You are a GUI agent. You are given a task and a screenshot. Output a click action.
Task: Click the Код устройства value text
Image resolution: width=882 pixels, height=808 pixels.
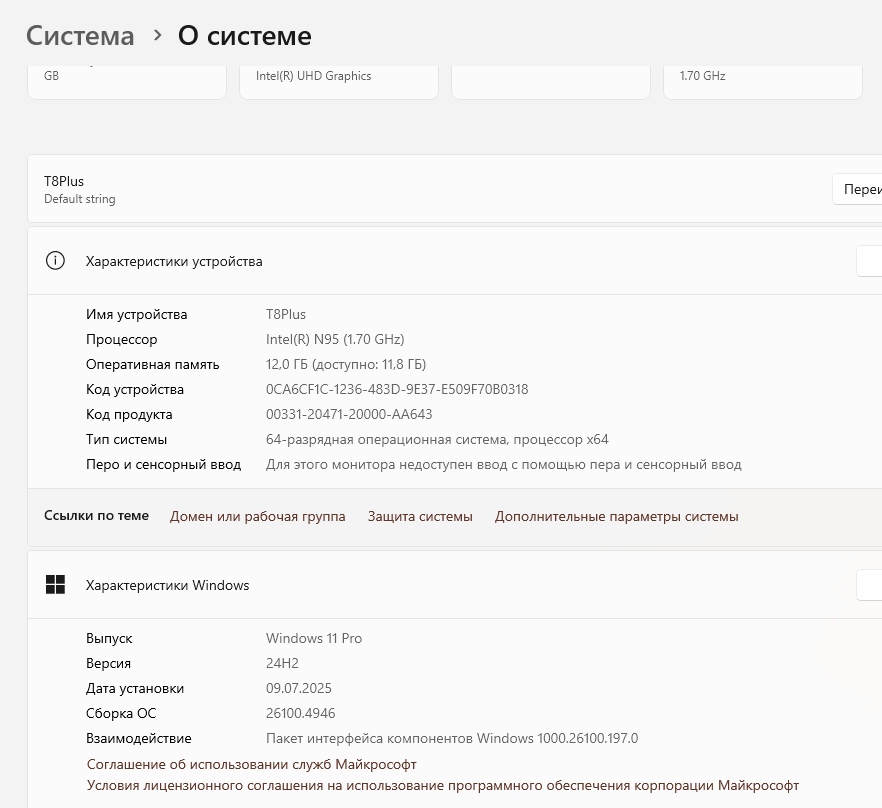point(396,389)
